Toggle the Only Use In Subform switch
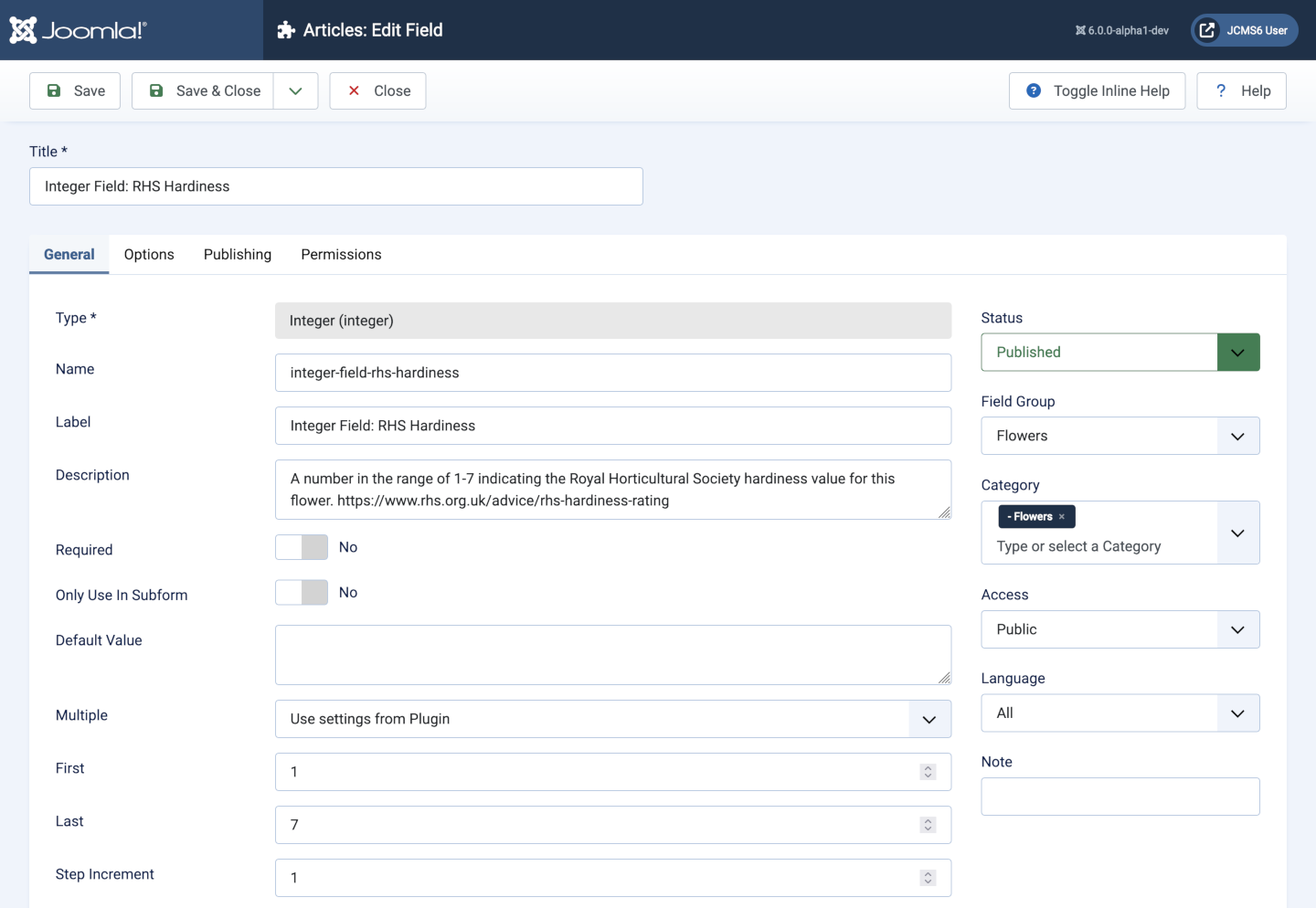This screenshot has width=1316, height=908. pyautogui.click(x=302, y=593)
